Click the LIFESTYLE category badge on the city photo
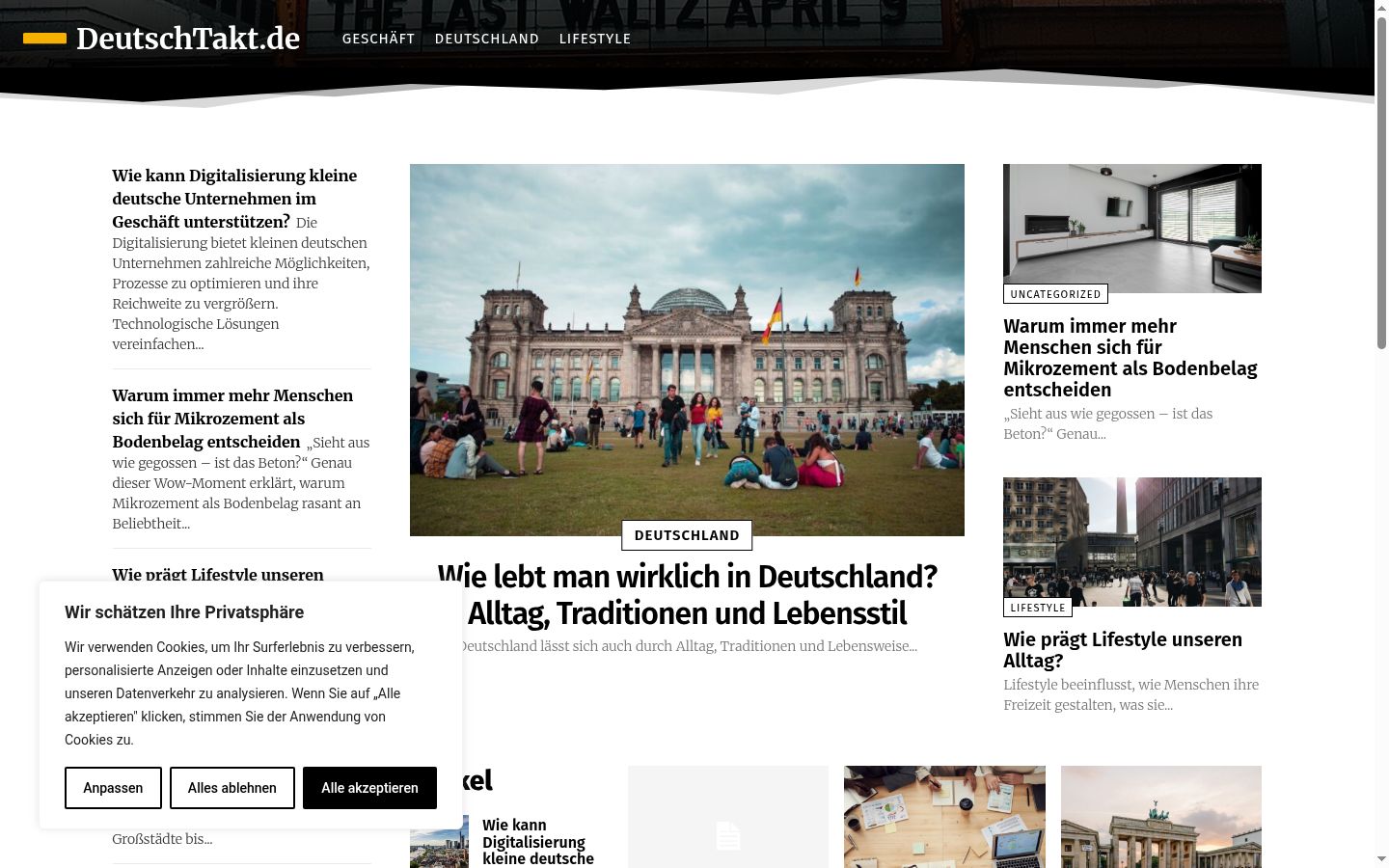Viewport: 1389px width, 868px height. (x=1038, y=608)
